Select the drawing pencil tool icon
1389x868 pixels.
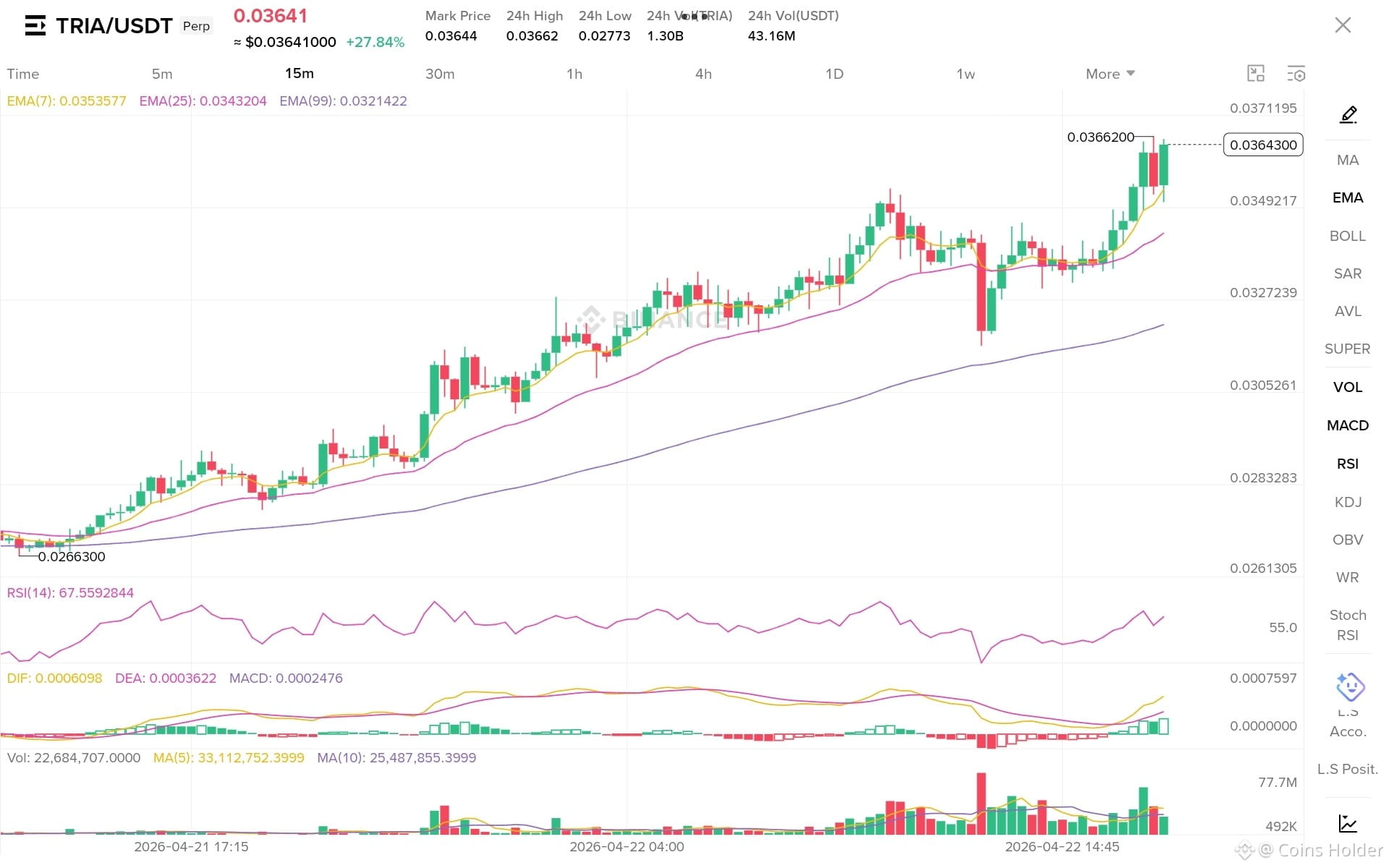[1348, 114]
